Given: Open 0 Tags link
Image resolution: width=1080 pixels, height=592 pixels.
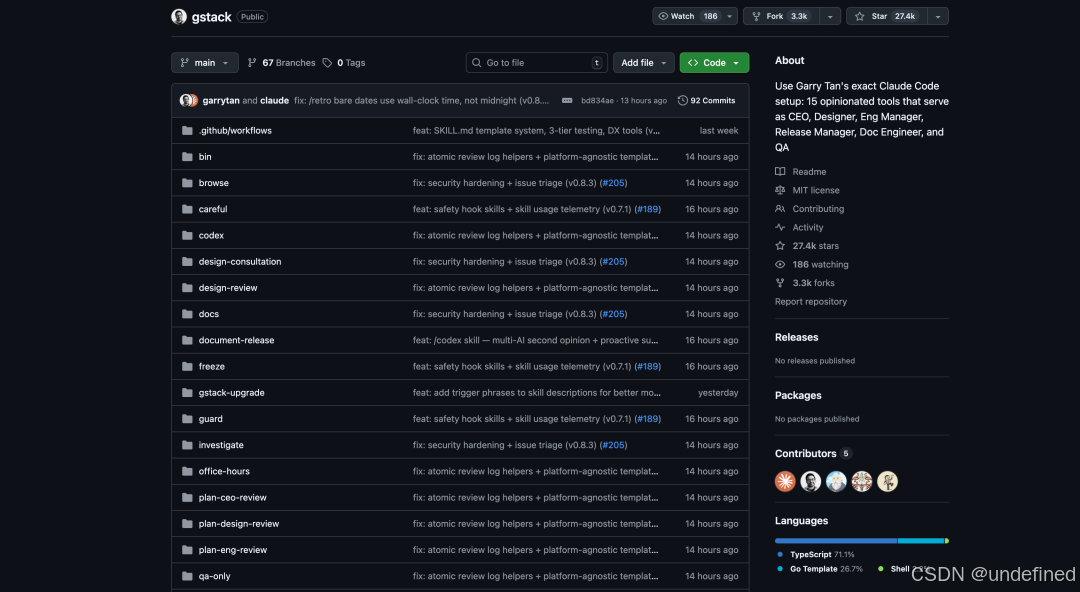Looking at the screenshot, I should [344, 63].
